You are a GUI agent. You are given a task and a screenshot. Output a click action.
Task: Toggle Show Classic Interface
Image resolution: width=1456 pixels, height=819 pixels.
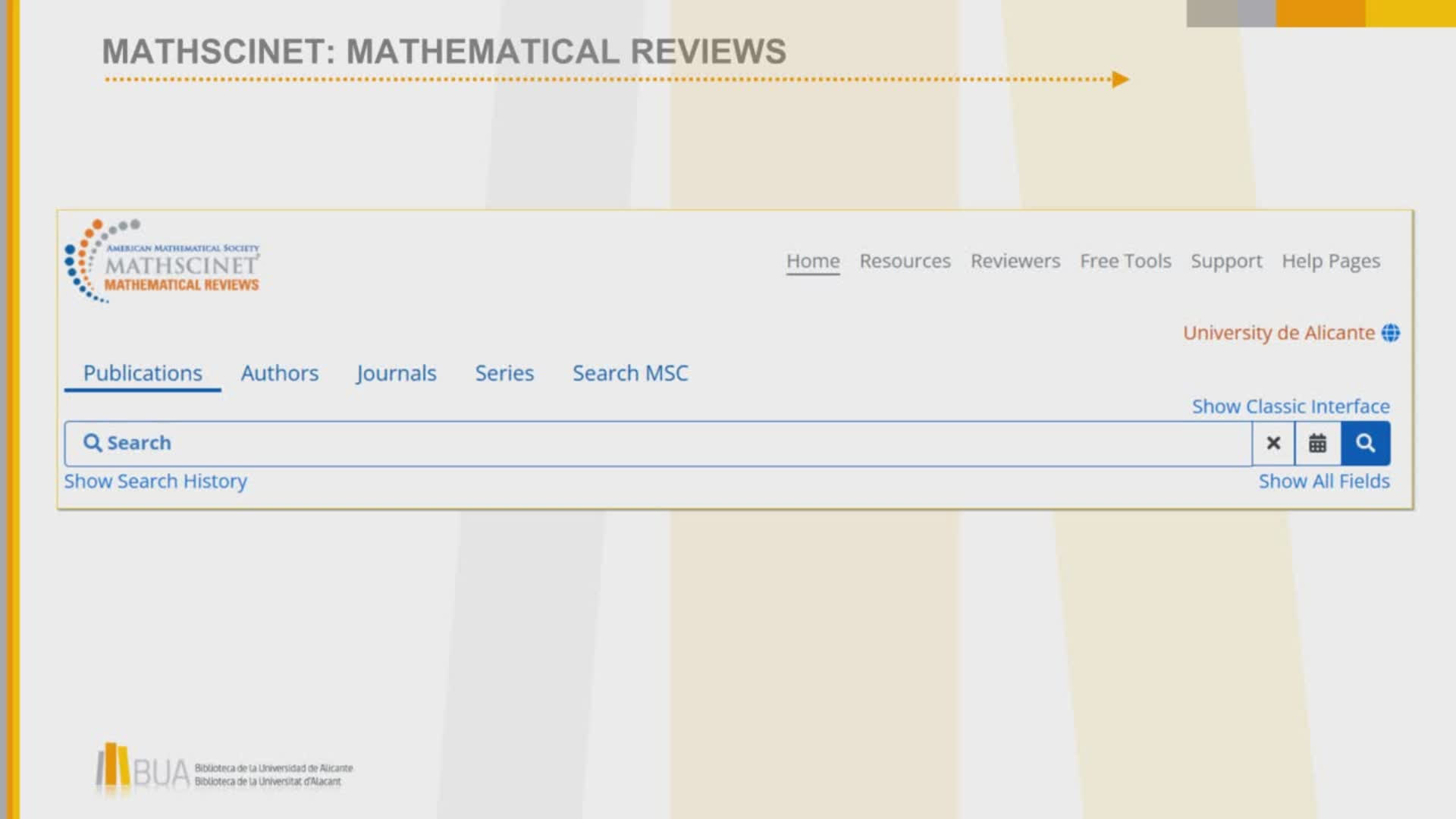point(1291,406)
